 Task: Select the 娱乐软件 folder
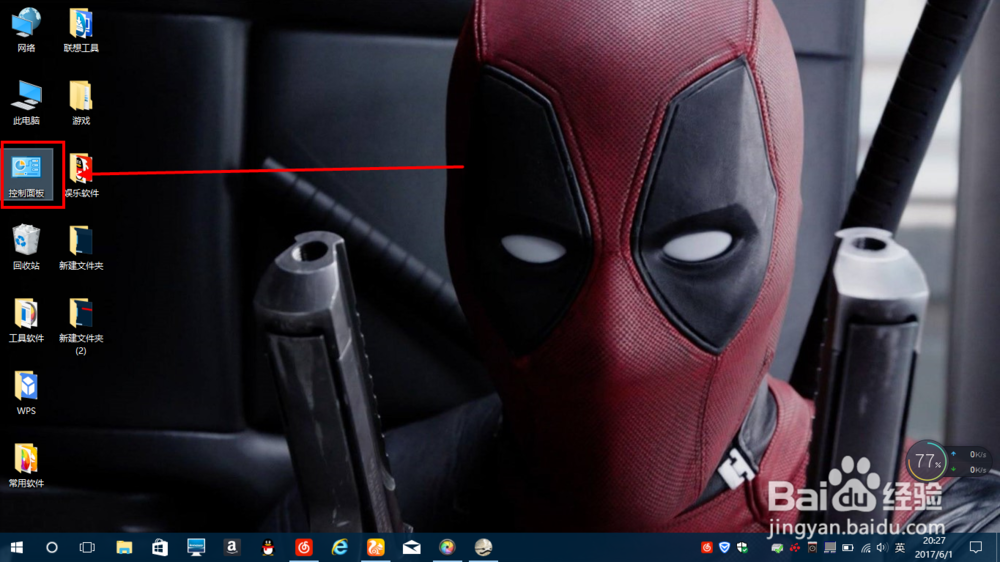point(81,175)
